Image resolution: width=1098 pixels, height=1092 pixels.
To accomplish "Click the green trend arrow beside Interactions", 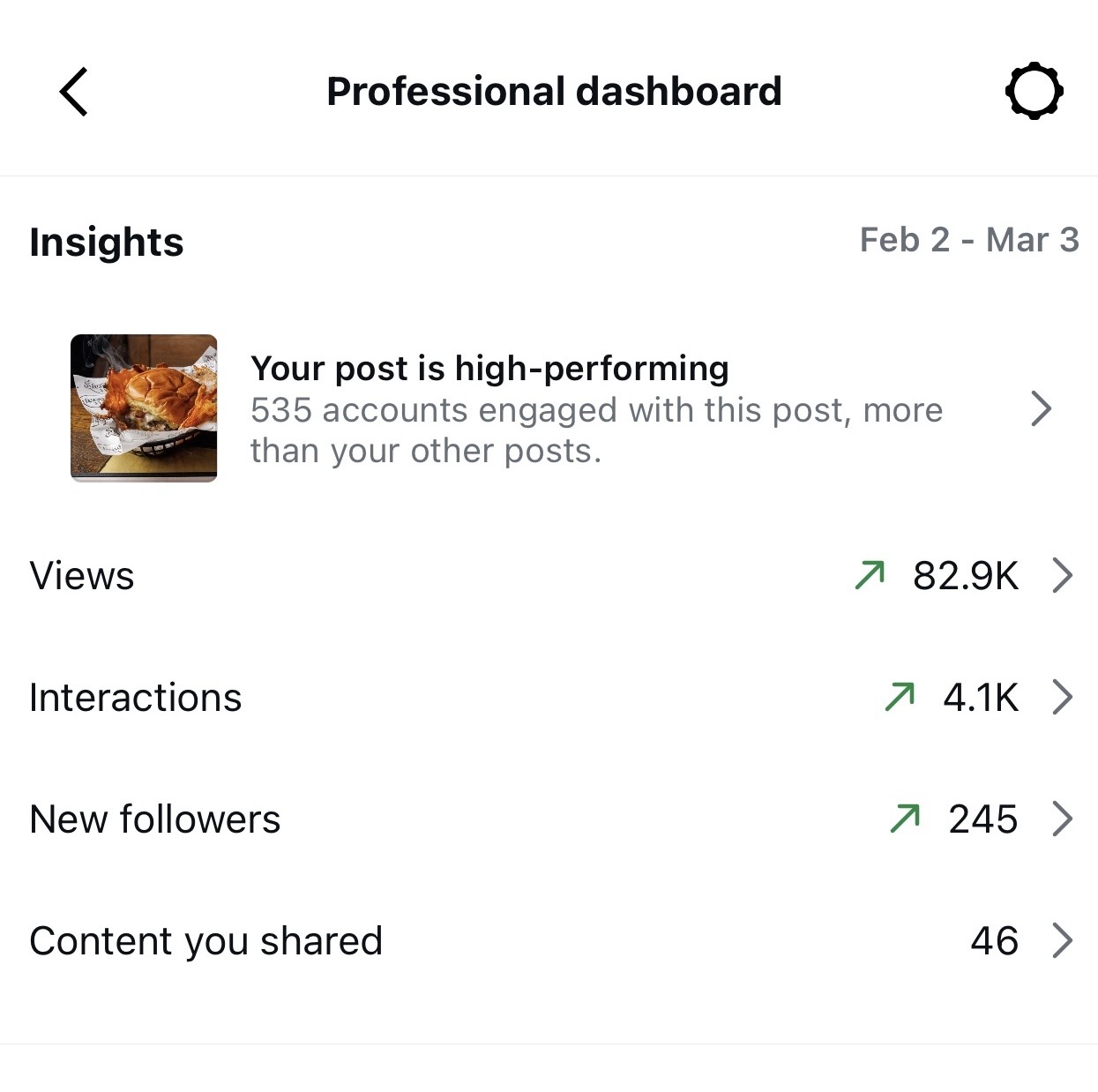I will [900, 697].
